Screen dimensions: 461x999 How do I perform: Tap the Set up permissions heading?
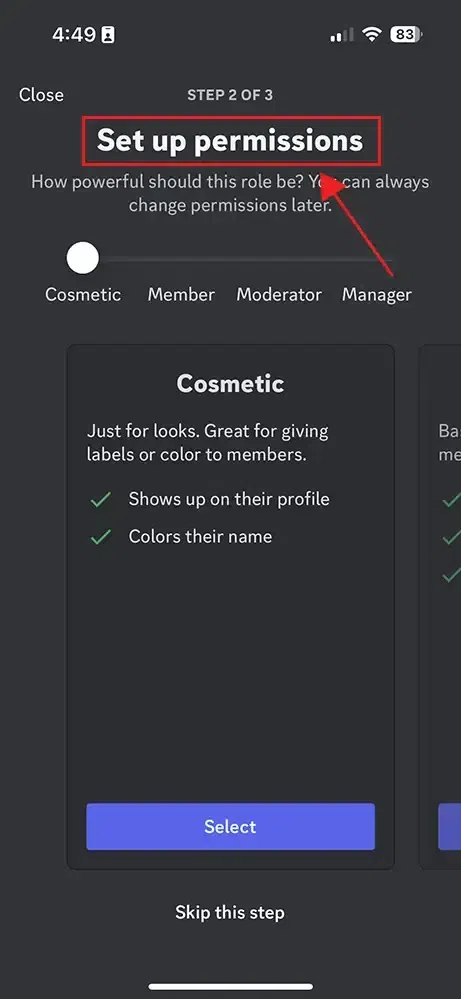pos(230,140)
